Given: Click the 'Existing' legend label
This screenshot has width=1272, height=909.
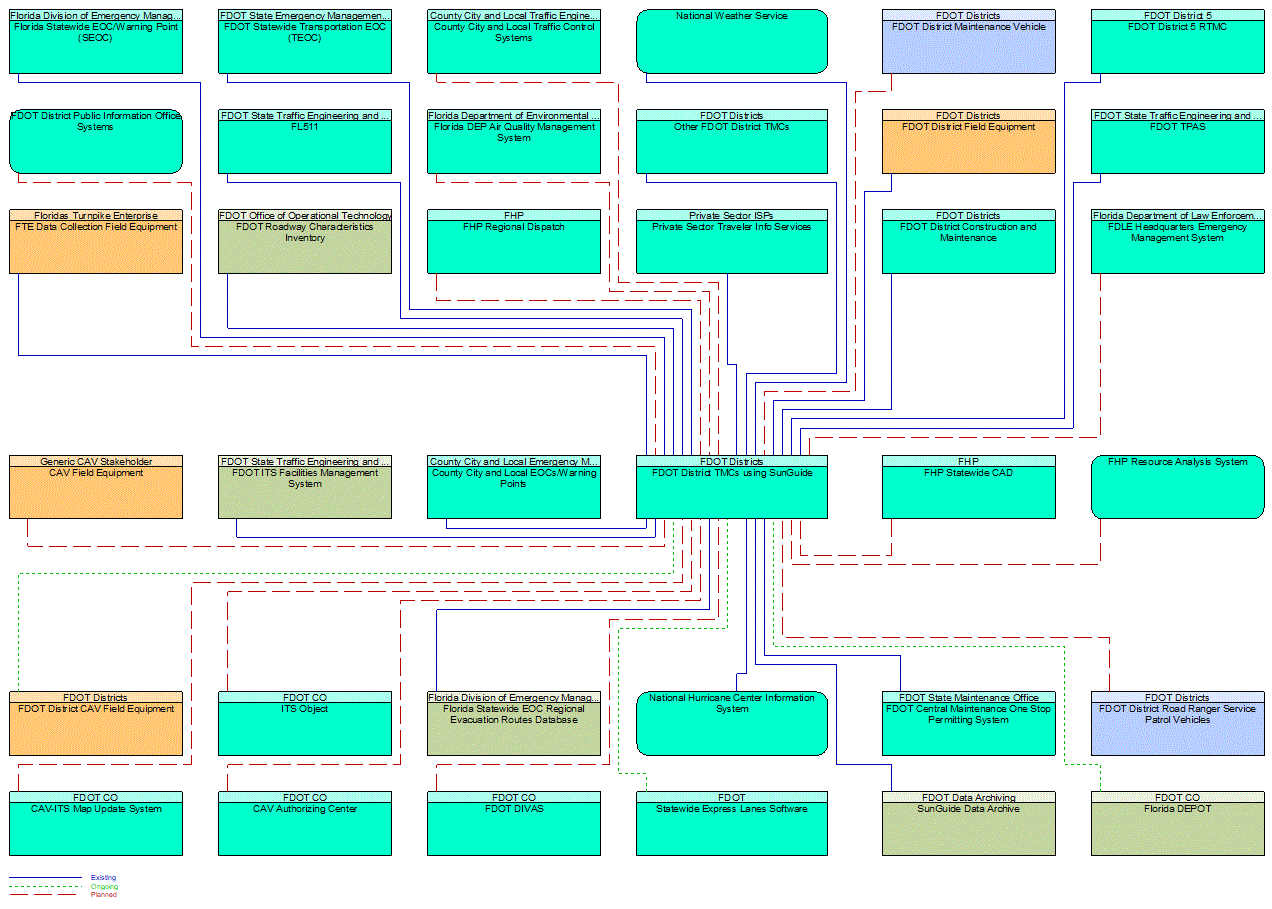Looking at the screenshot, I should [x=104, y=878].
